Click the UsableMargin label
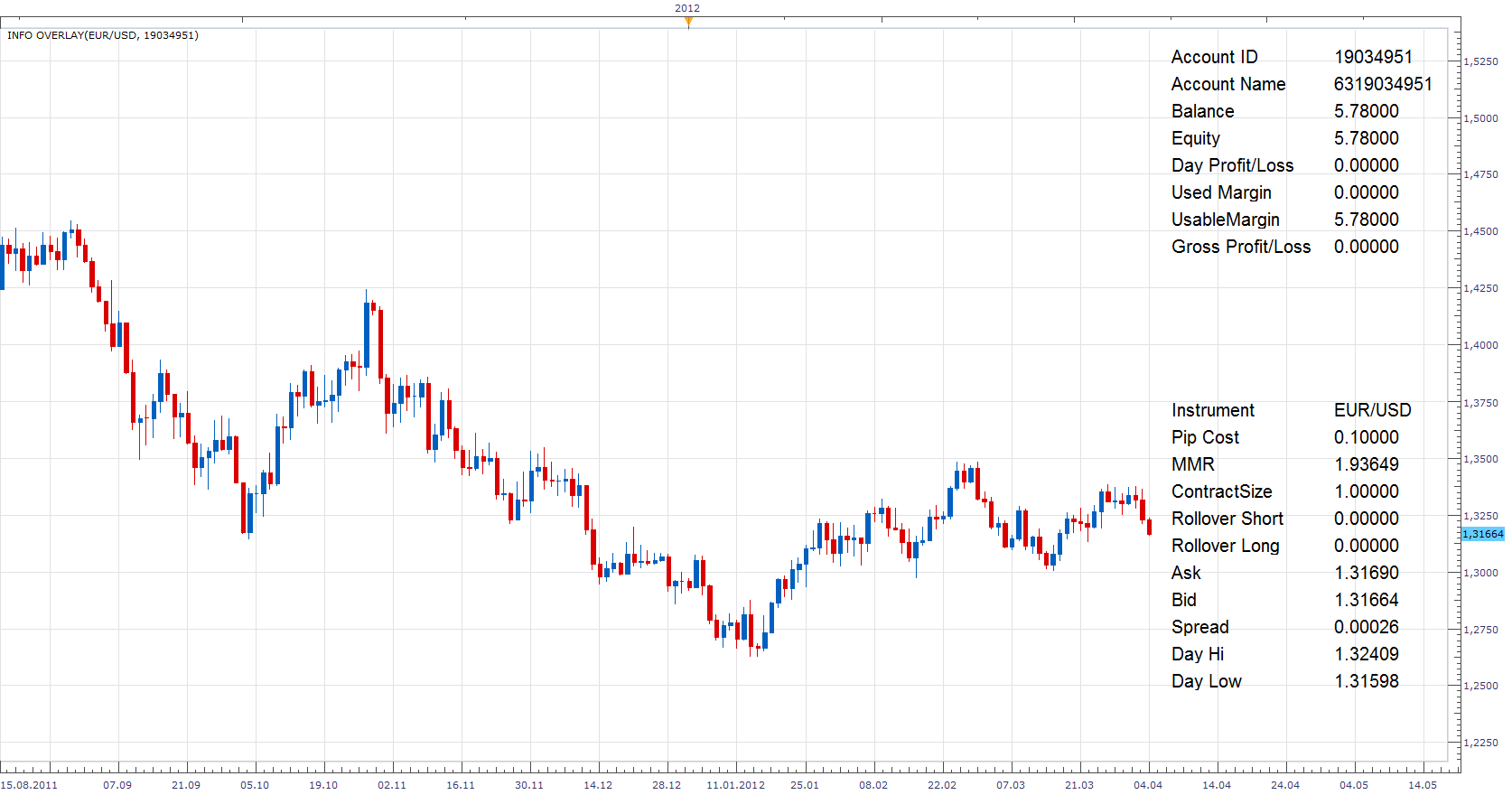Image resolution: width=1512 pixels, height=795 pixels. (1226, 220)
